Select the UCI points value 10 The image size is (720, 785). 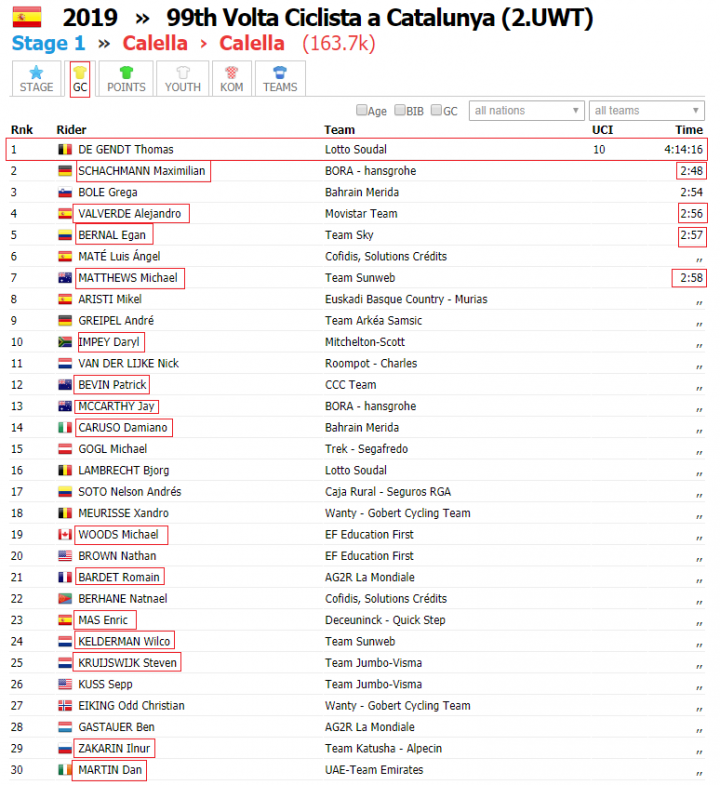coord(599,150)
